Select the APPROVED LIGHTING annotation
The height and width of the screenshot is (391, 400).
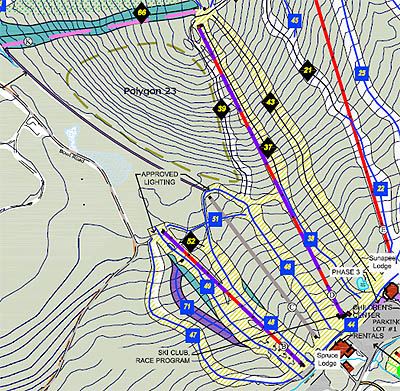coord(160,178)
